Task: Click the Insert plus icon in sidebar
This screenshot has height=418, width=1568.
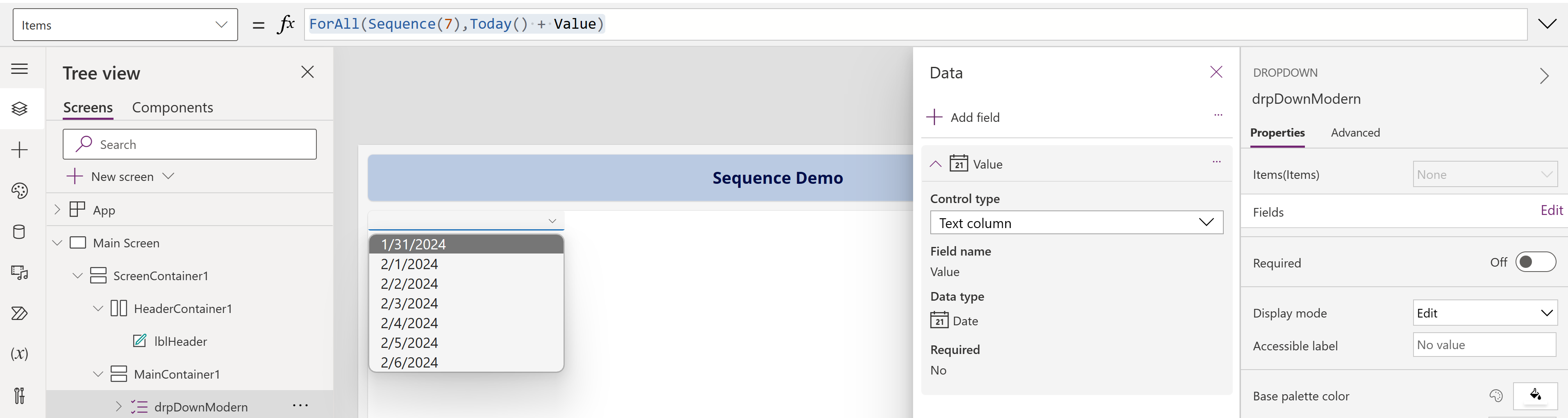Action: coord(20,150)
